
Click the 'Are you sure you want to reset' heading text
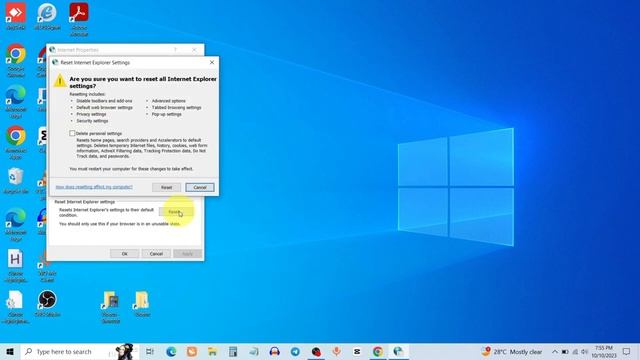click(x=143, y=82)
